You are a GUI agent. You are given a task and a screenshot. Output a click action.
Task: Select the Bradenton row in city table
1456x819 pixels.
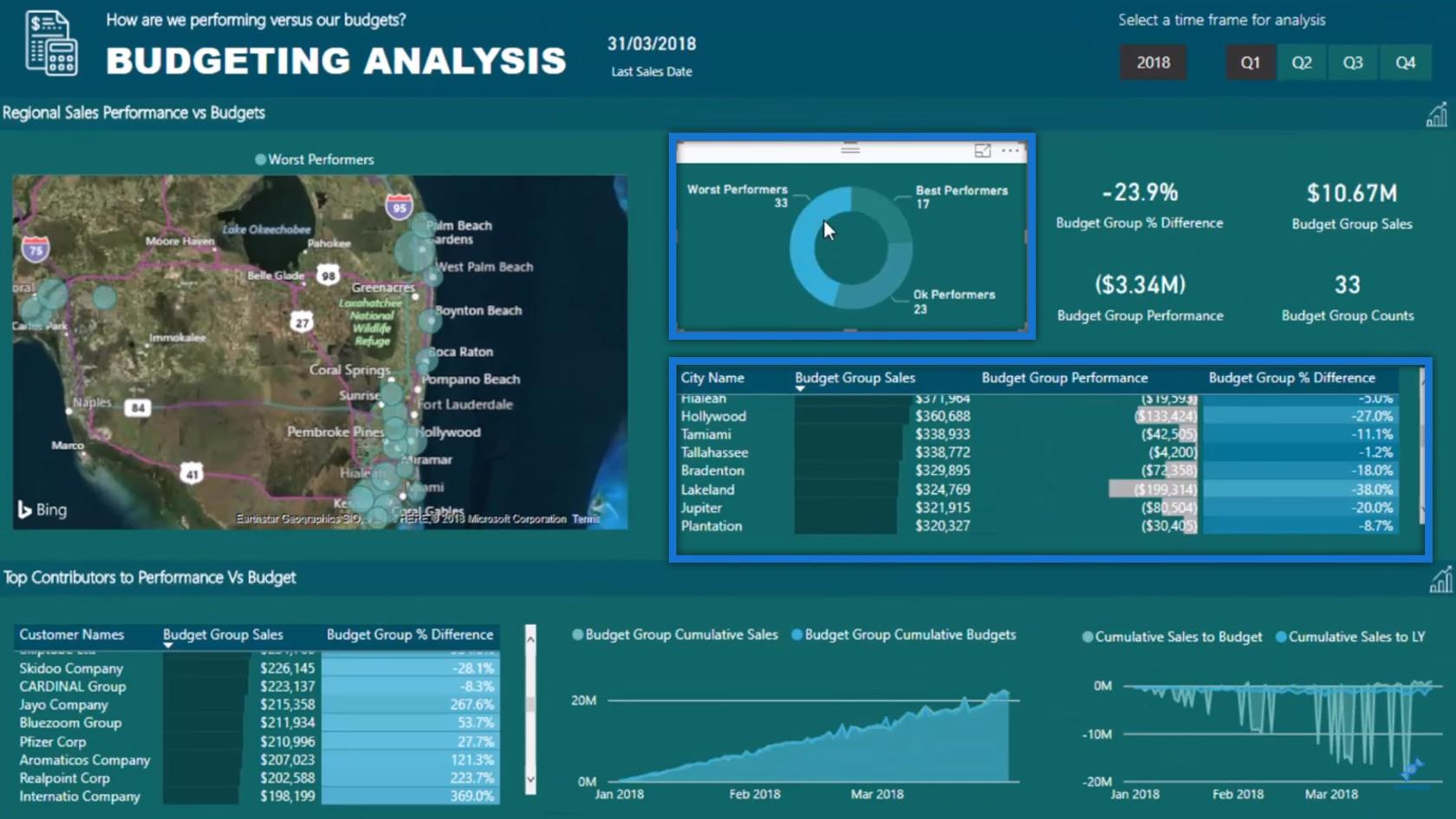pyautogui.click(x=1038, y=471)
